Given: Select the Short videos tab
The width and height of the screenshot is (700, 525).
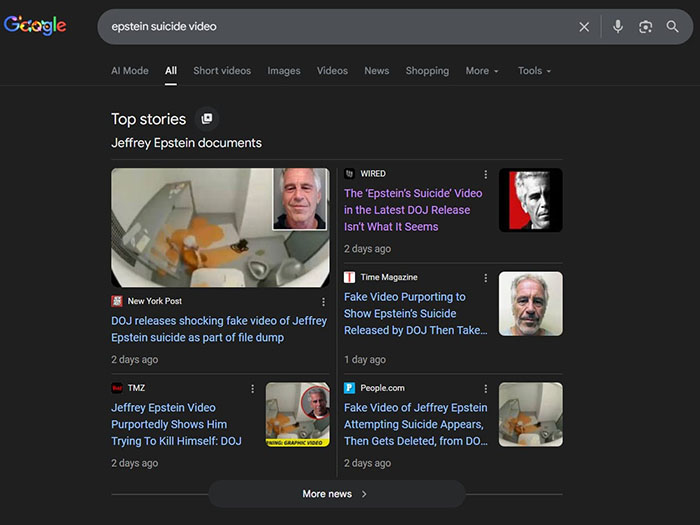Looking at the screenshot, I should point(222,71).
